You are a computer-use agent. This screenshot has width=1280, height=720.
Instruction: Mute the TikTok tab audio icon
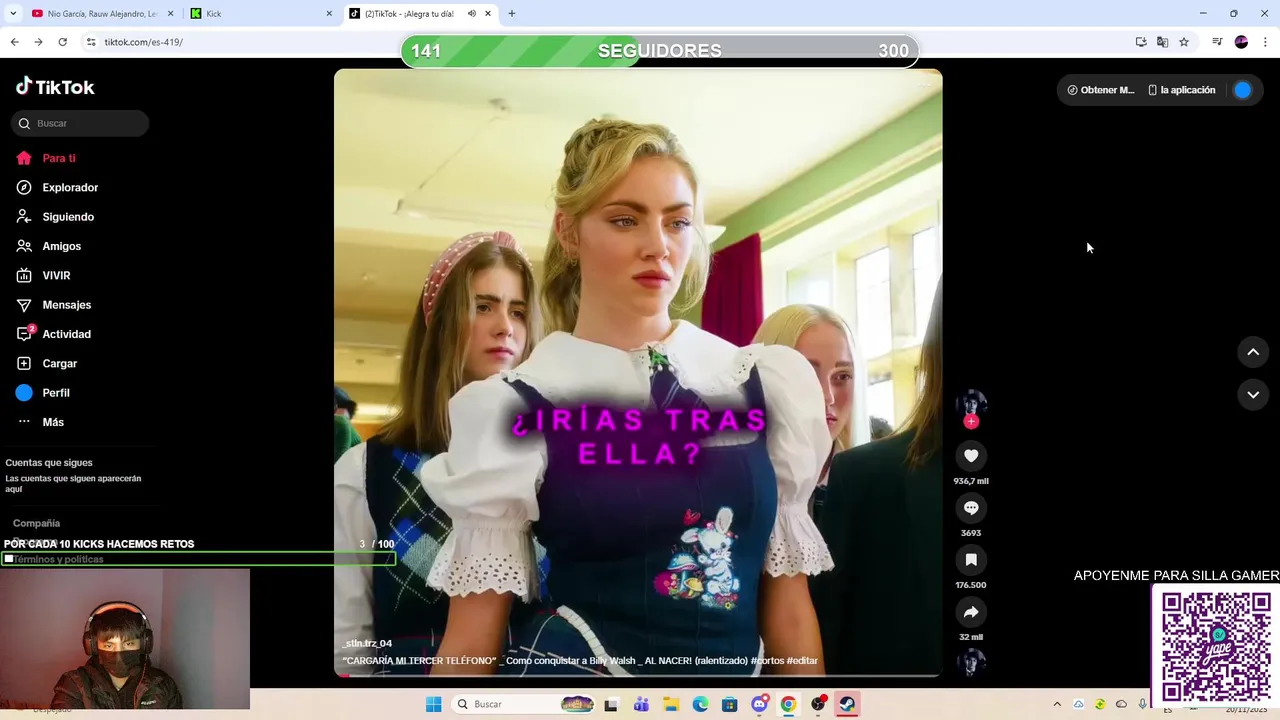tap(471, 14)
